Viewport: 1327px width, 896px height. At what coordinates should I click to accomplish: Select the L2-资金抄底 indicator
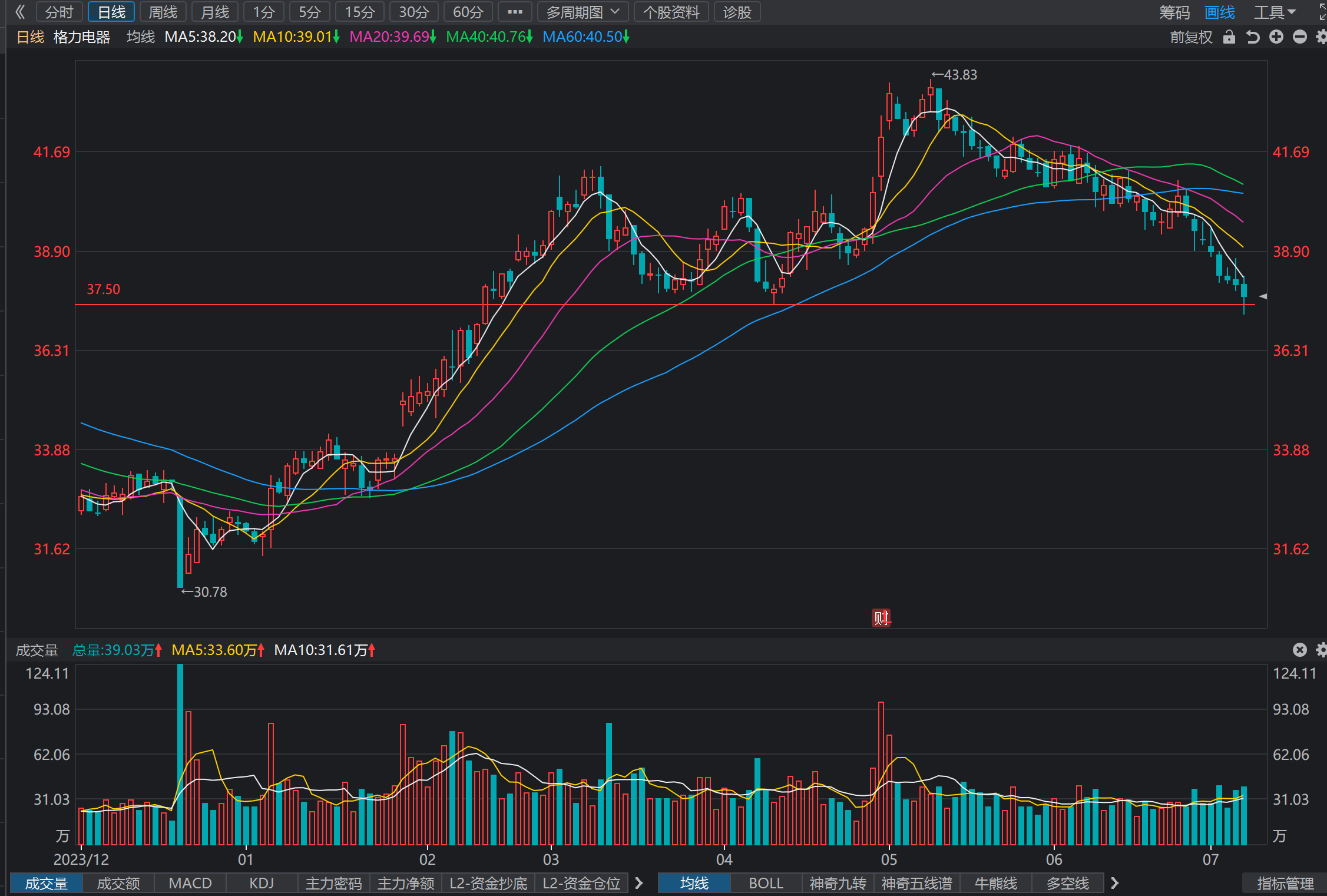488,883
